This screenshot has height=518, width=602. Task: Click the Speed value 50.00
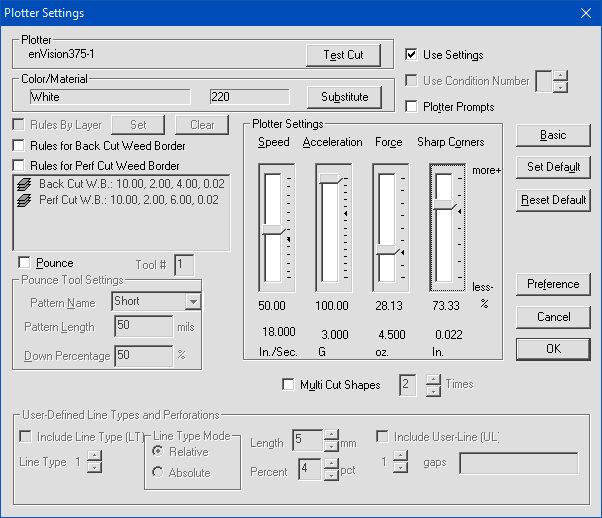pyautogui.click(x=272, y=306)
